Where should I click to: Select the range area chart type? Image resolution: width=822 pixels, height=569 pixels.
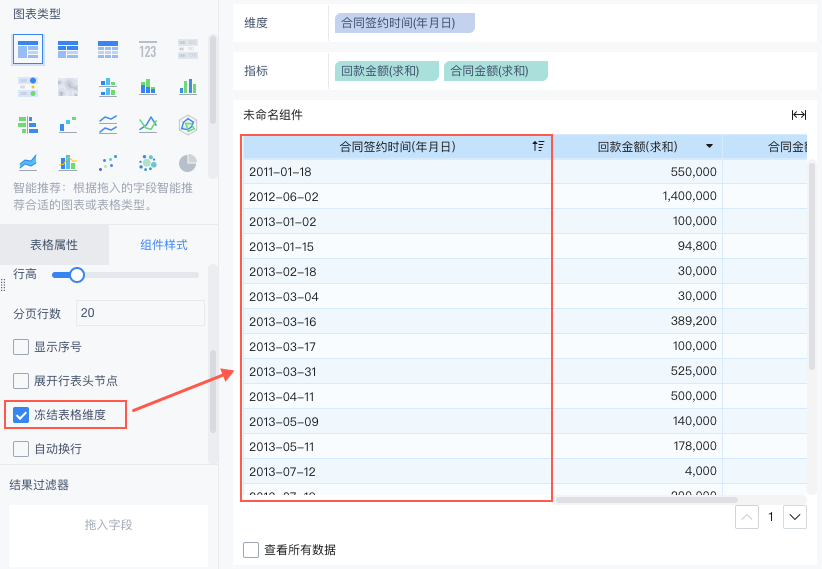(x=28, y=163)
